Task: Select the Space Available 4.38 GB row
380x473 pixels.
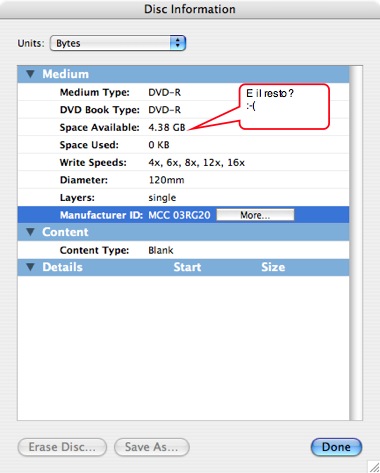Action: click(183, 127)
